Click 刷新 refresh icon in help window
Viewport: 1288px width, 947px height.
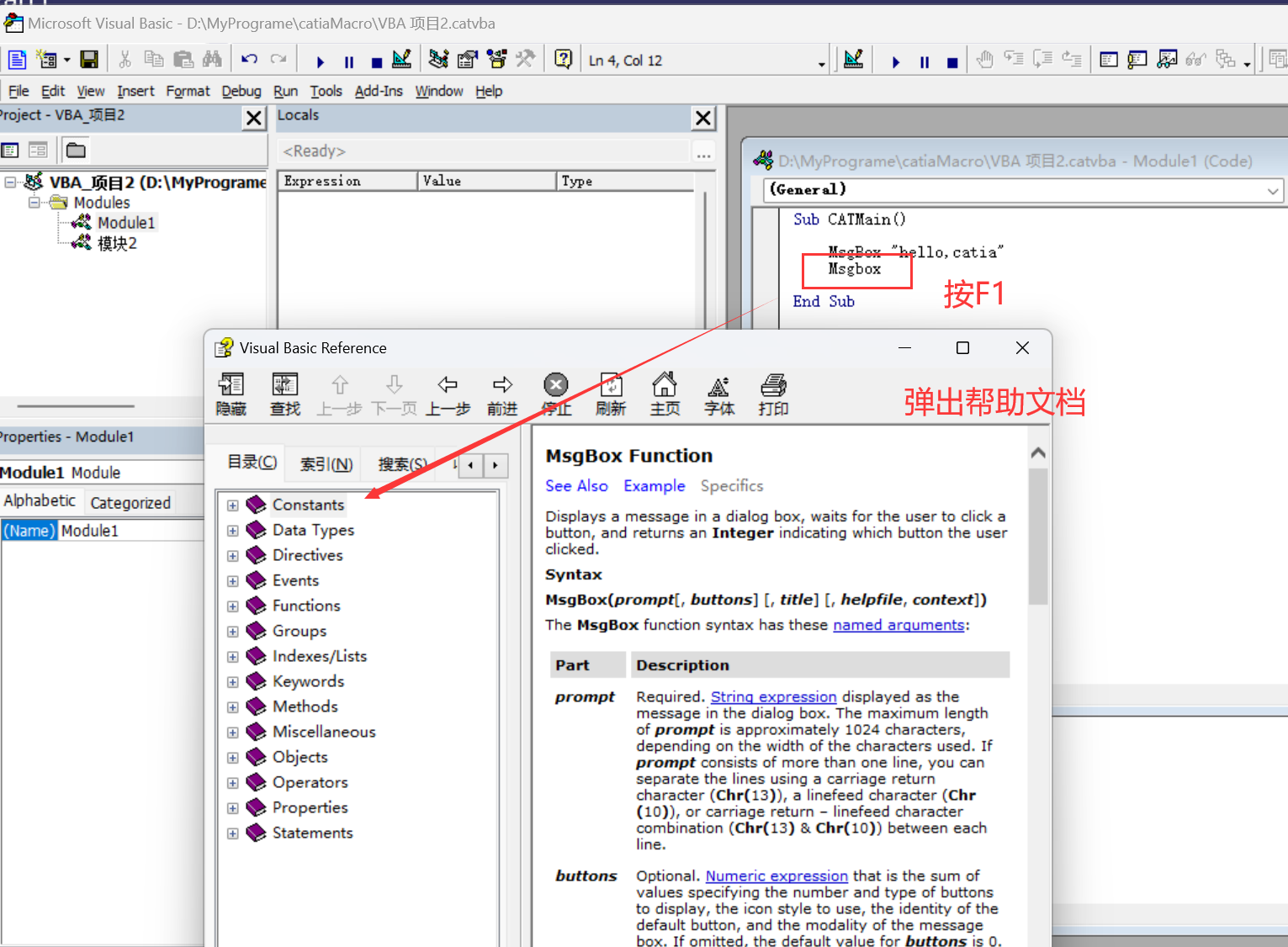point(611,394)
